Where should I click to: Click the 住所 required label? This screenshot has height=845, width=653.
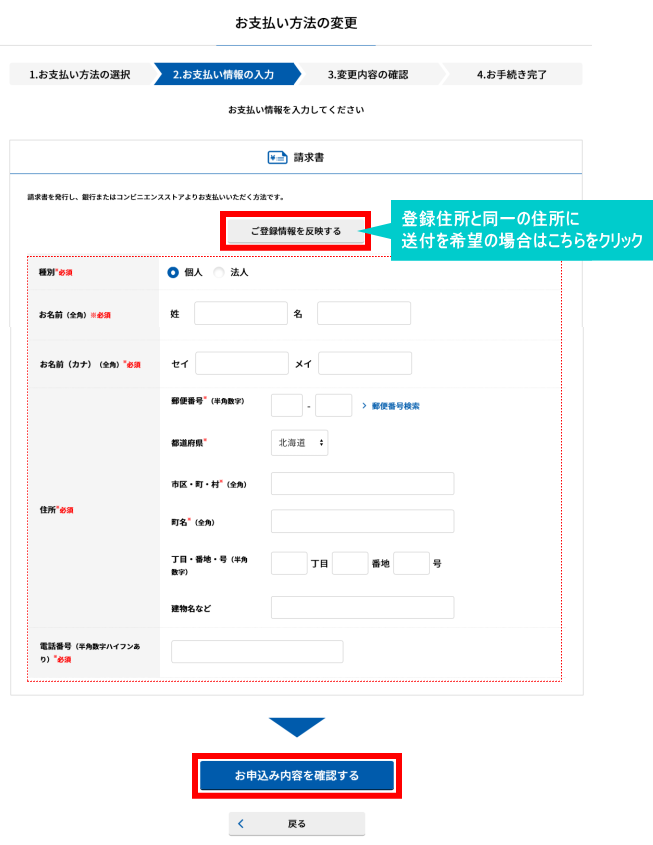pyautogui.click(x=56, y=510)
